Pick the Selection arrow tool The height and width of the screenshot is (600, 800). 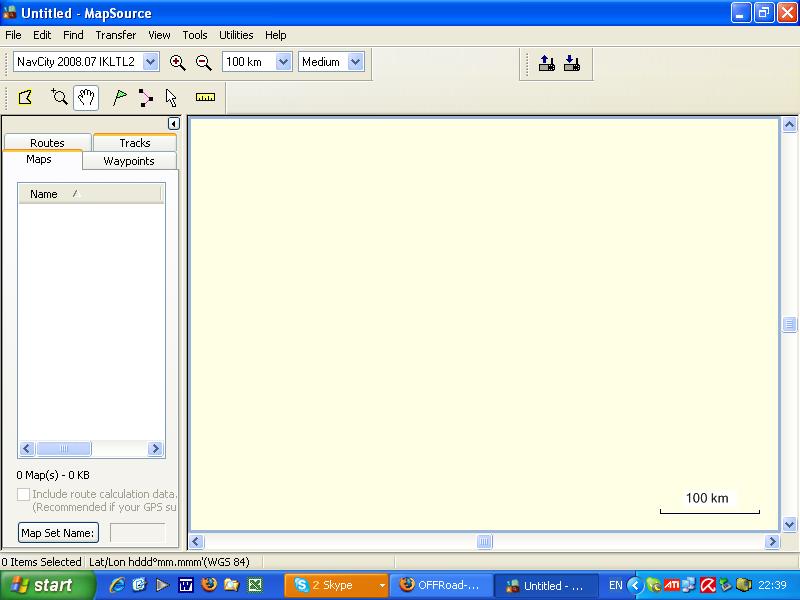coord(171,97)
